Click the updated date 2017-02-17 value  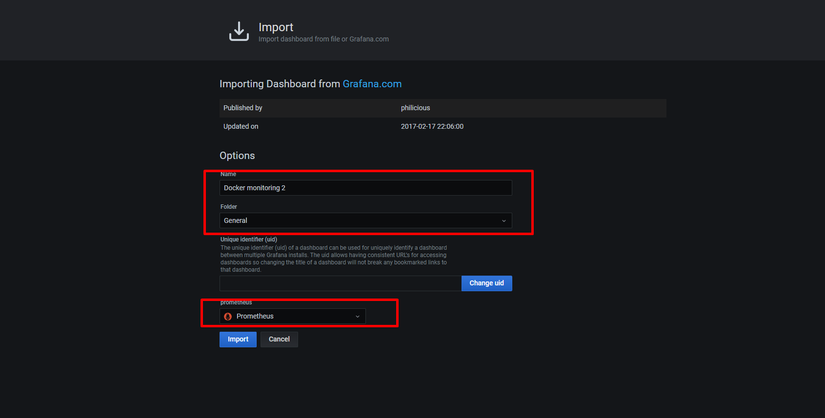coord(432,126)
